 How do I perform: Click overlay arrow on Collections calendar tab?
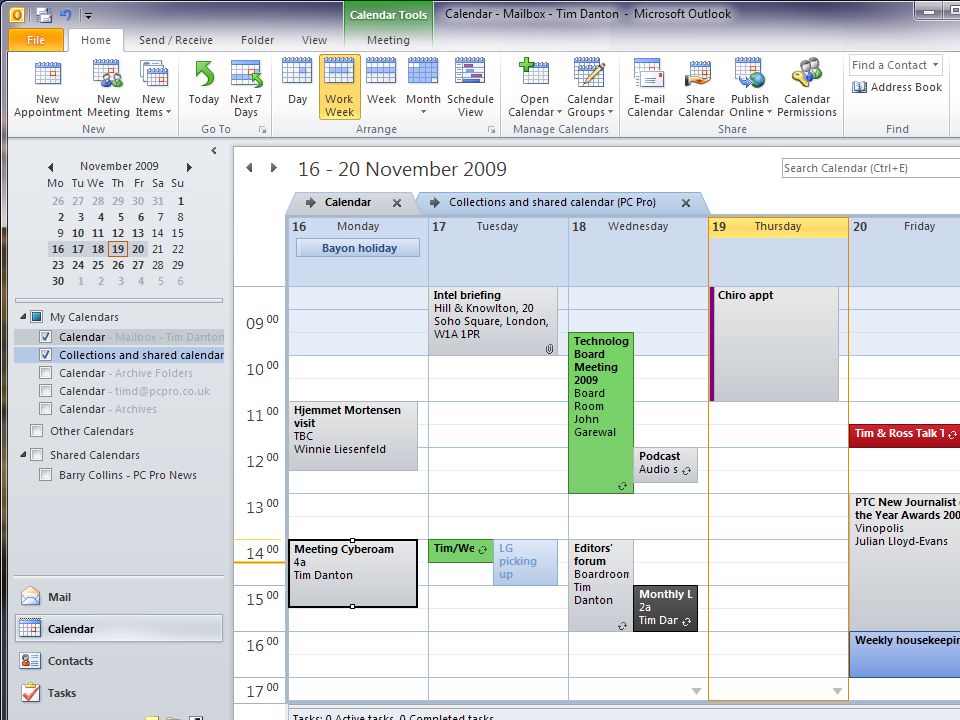pyautogui.click(x=435, y=202)
